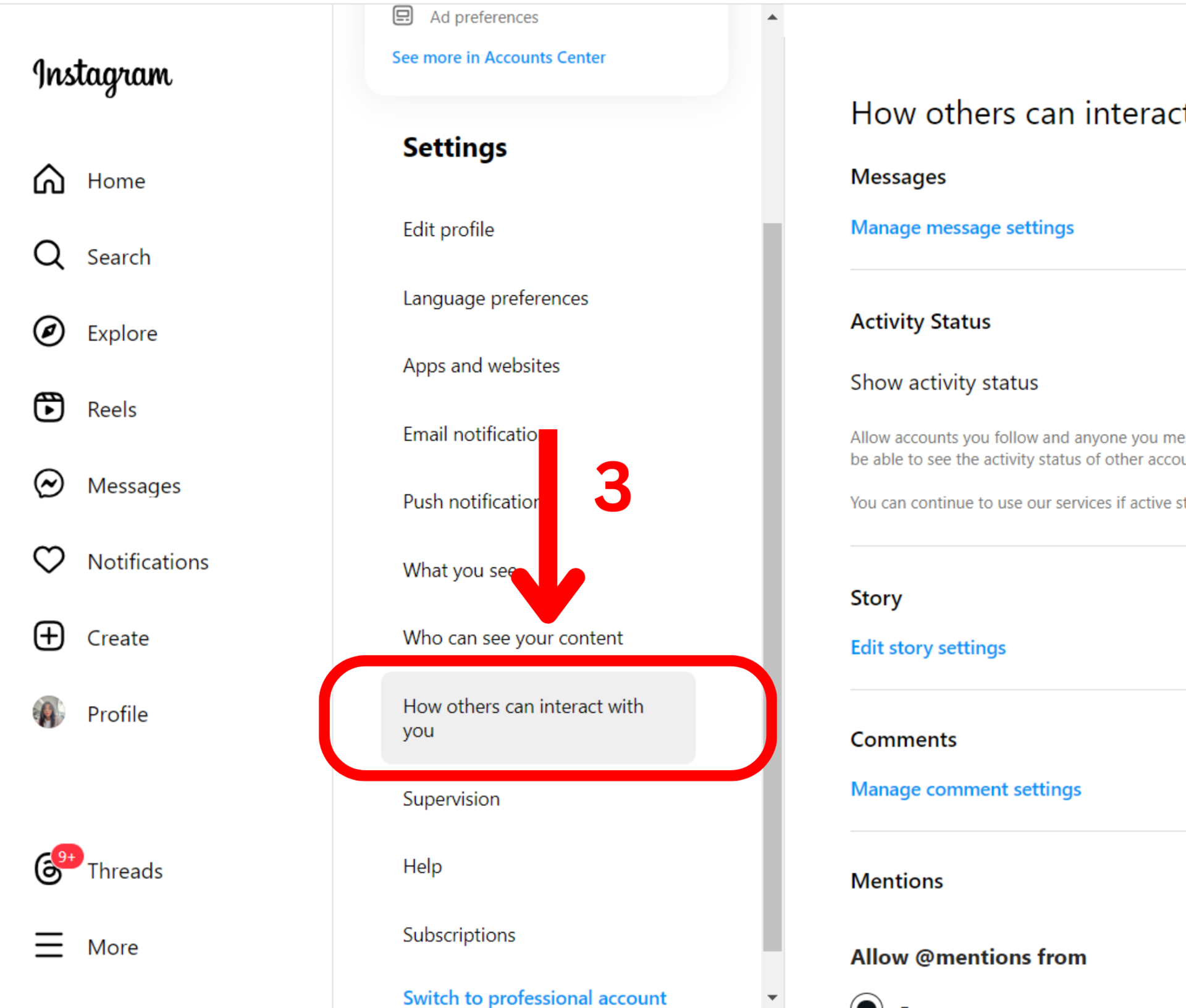Viewport: 1186px width, 1008px height.
Task: Open the Reels icon
Action: coord(49,408)
